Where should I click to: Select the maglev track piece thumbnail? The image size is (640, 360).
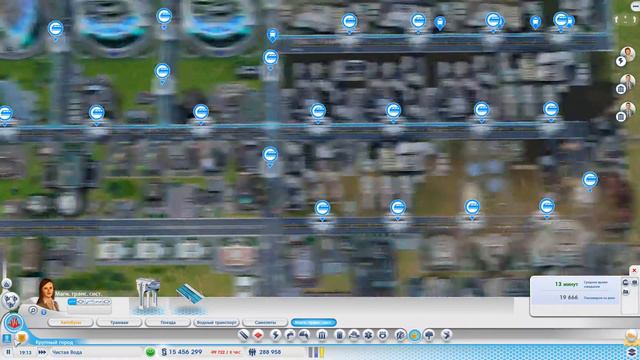(x=189, y=297)
